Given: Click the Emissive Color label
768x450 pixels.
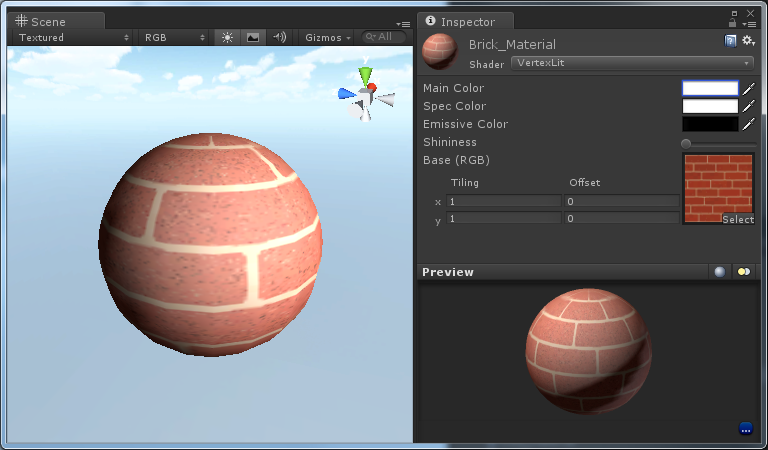Looking at the screenshot, I should (x=465, y=124).
